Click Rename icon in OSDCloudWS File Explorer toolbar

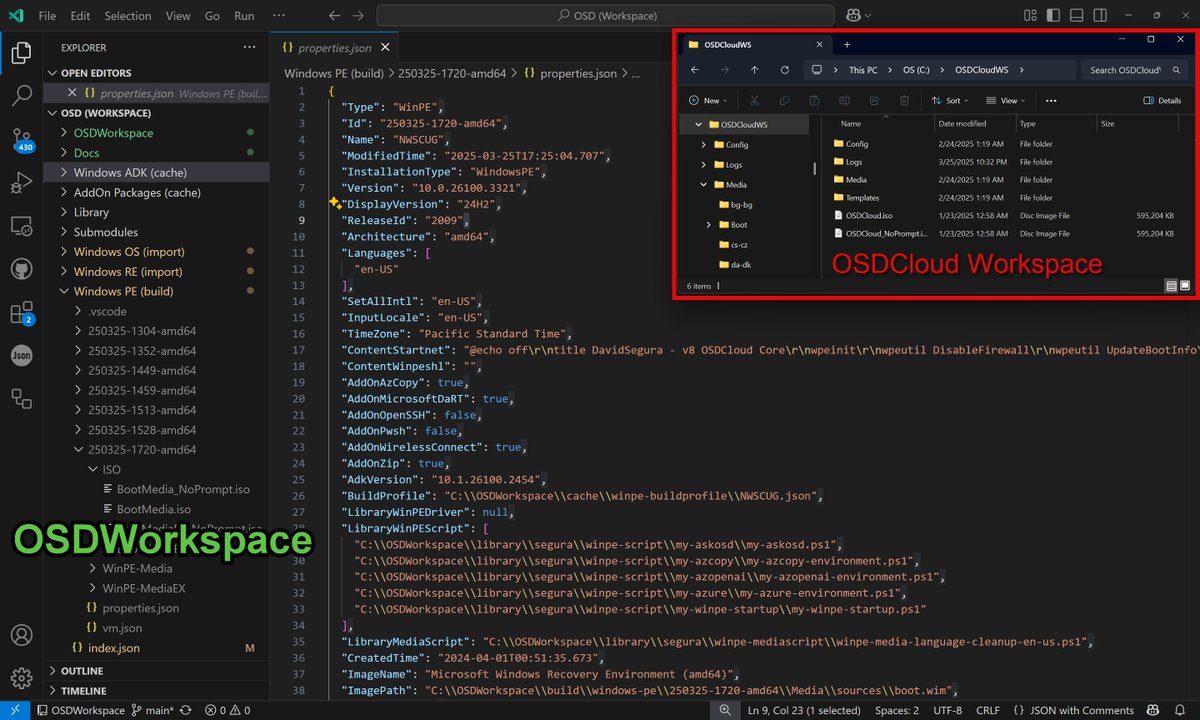click(x=844, y=100)
